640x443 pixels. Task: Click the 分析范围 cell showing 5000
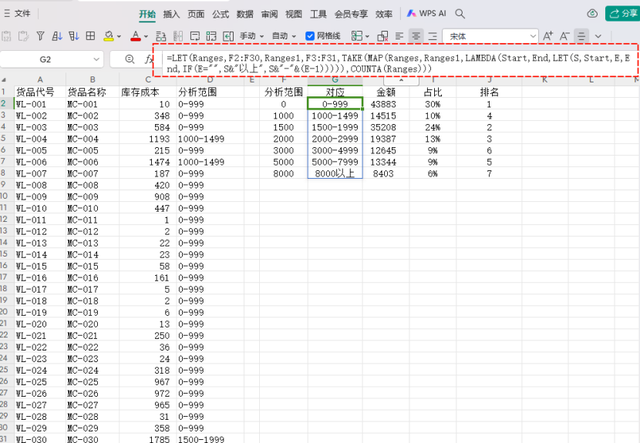click(284, 162)
